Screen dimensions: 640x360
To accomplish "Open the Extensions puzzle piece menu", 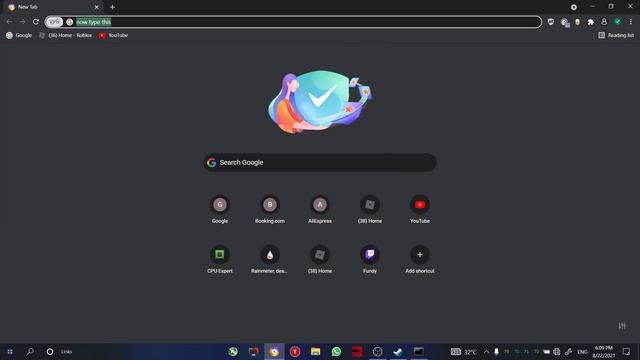I will pyautogui.click(x=591, y=22).
